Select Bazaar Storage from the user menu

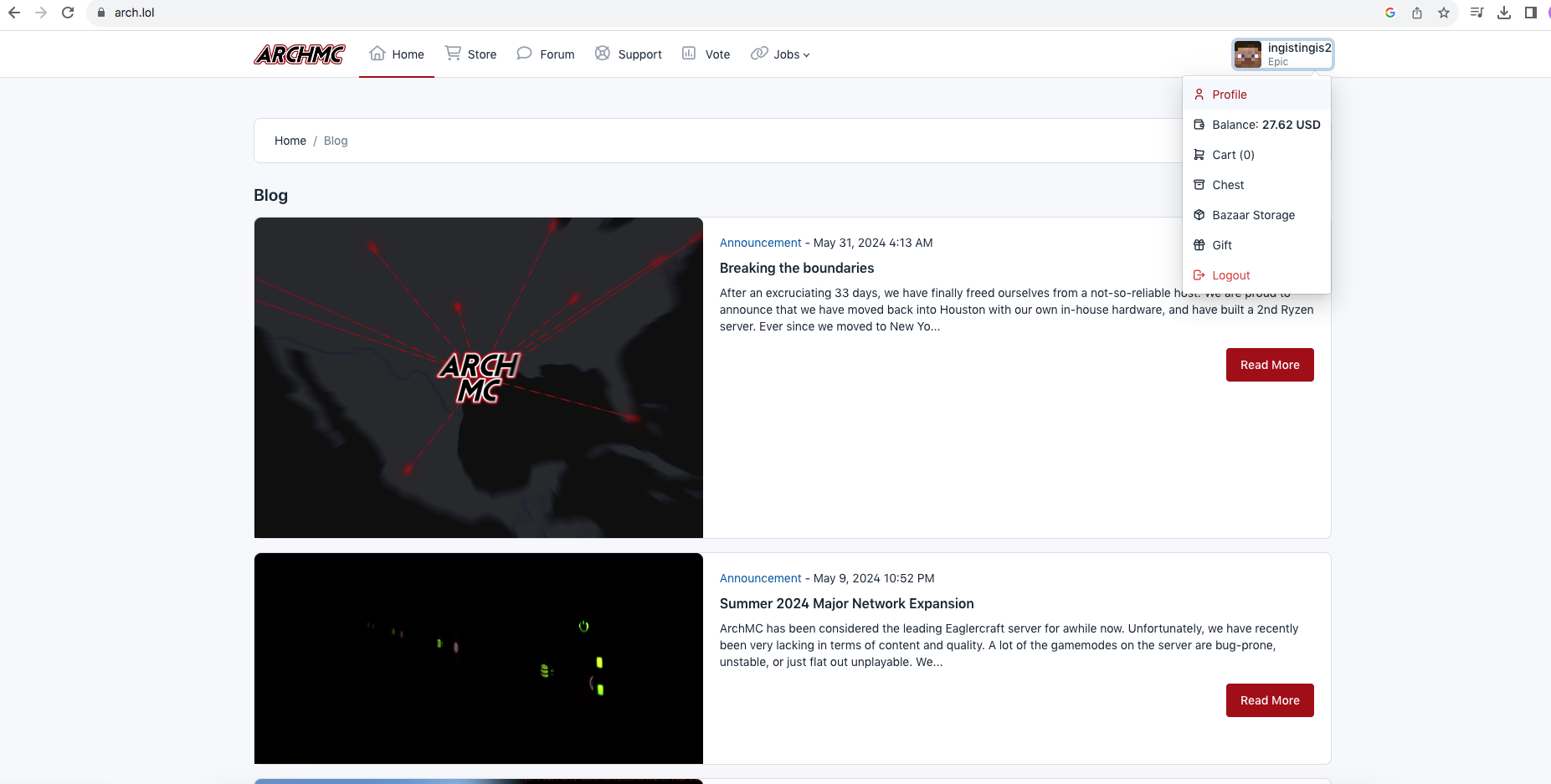pyautogui.click(x=1256, y=215)
